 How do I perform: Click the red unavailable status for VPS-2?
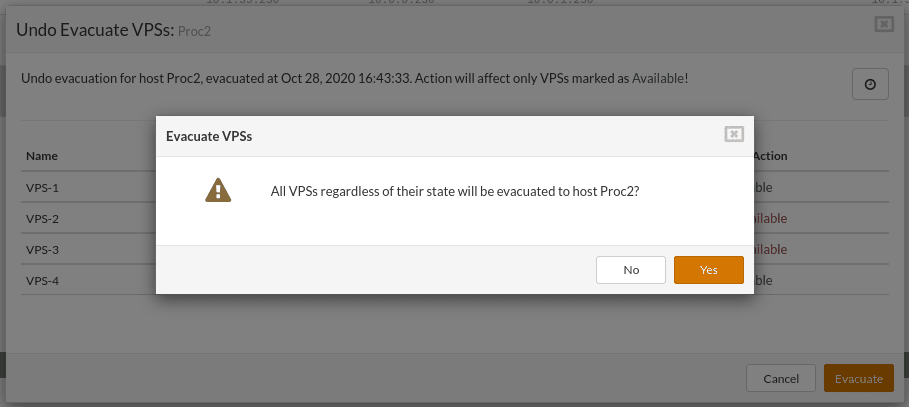tap(770, 219)
